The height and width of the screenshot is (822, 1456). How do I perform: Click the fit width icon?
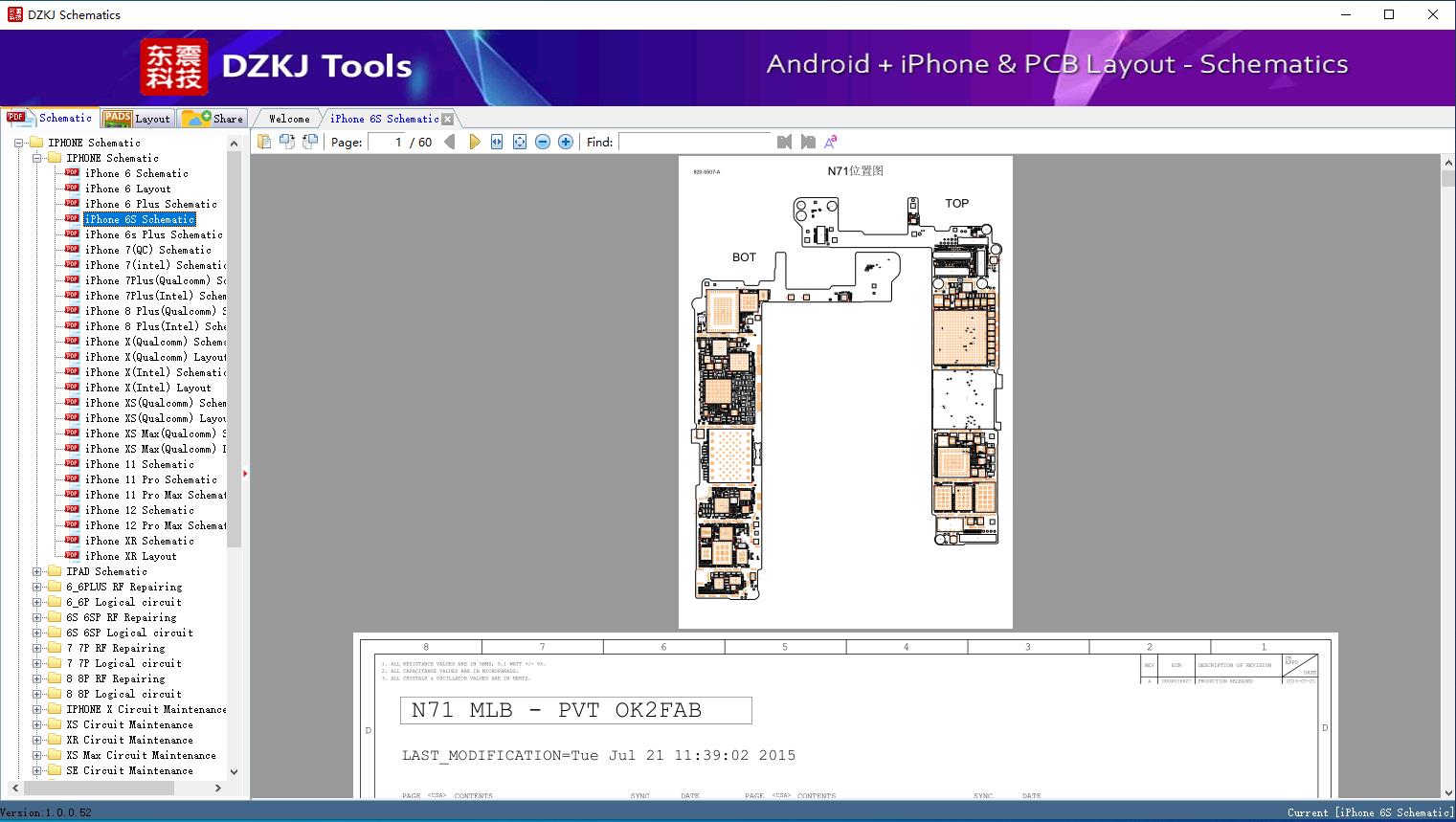pos(497,142)
